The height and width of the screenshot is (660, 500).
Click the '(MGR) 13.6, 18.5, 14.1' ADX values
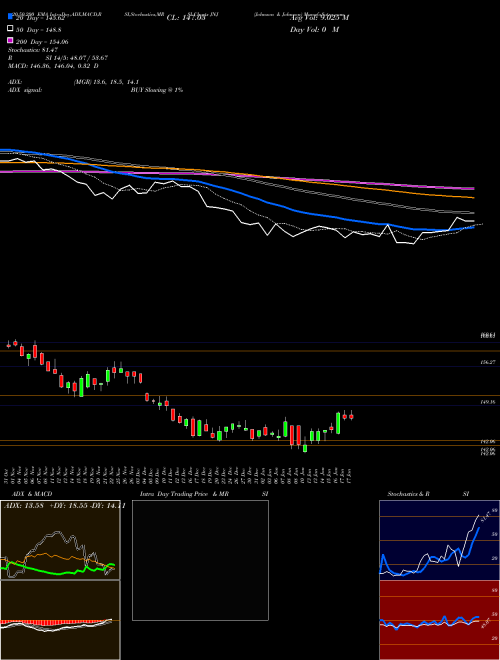(106, 82)
